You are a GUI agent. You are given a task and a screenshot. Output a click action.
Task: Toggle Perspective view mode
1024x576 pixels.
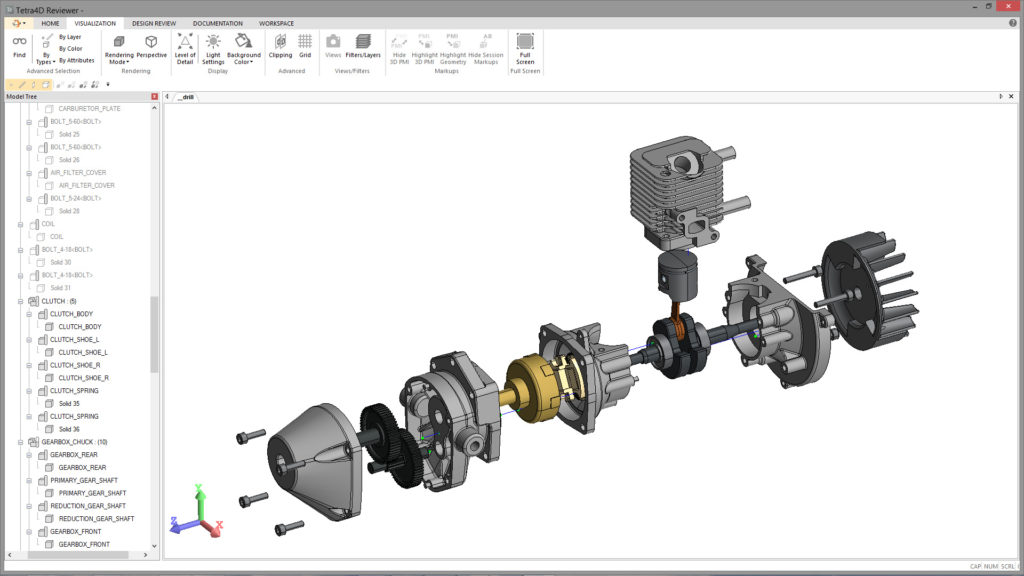(151, 46)
